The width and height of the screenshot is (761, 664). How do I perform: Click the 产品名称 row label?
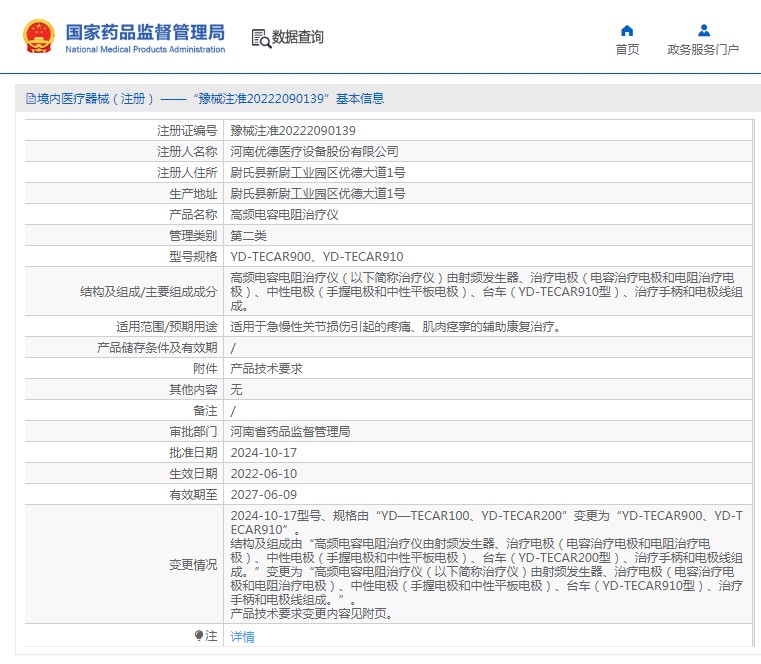pos(193,215)
